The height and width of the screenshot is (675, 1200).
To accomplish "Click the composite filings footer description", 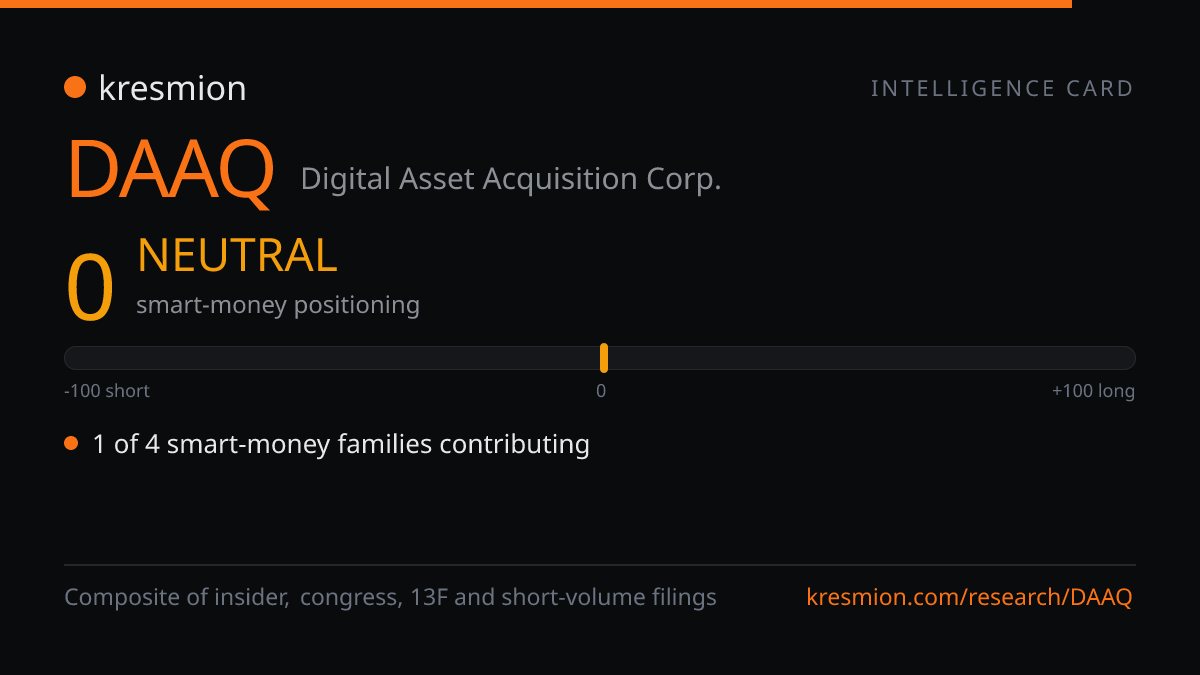I will coord(390,598).
